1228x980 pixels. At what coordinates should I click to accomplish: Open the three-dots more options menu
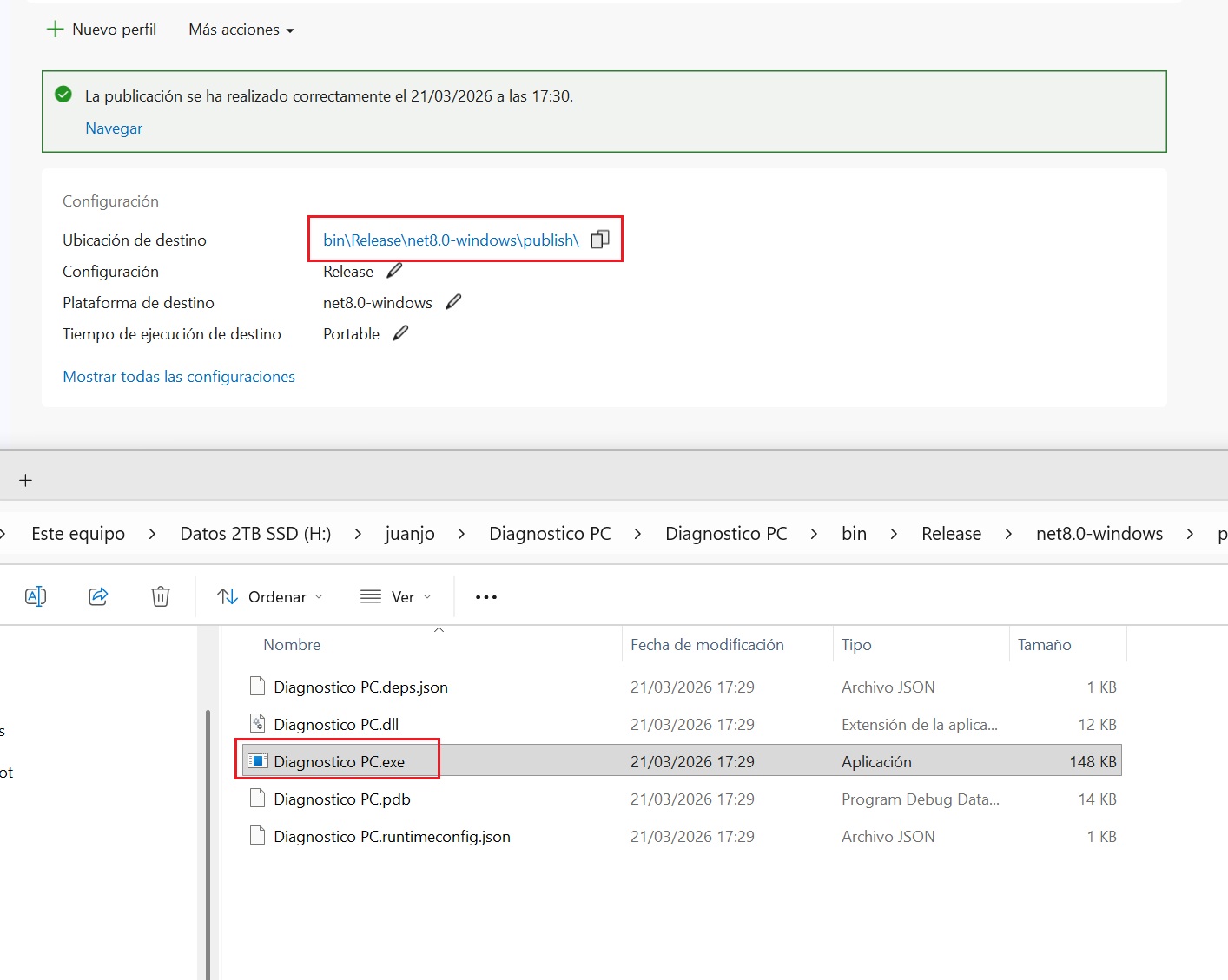[x=486, y=597]
